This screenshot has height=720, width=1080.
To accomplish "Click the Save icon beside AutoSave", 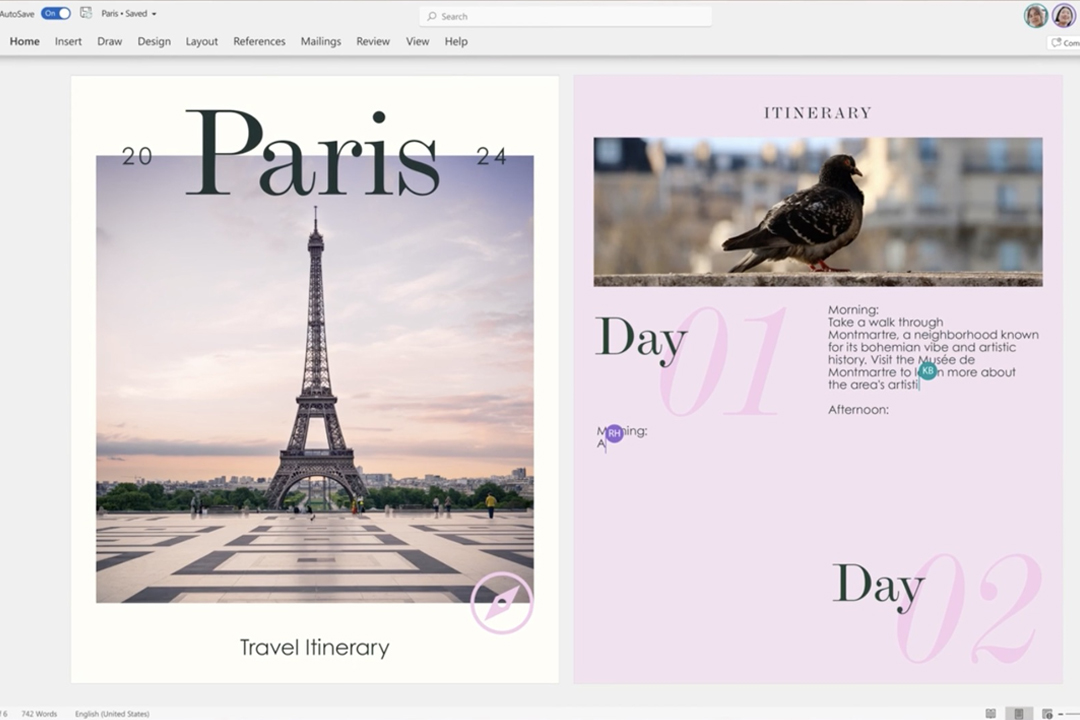I will (85, 14).
